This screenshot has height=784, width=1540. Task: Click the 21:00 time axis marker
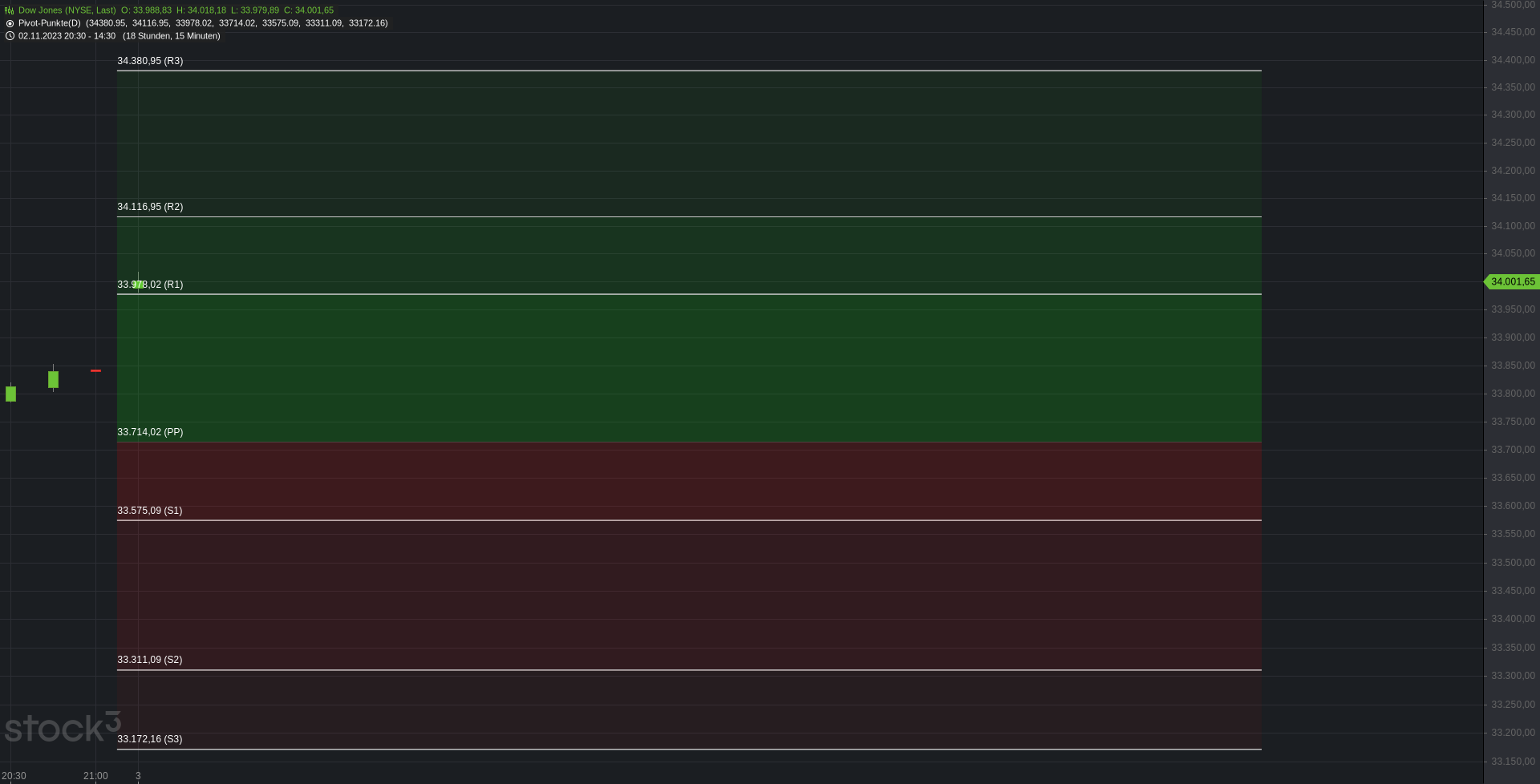coord(95,776)
